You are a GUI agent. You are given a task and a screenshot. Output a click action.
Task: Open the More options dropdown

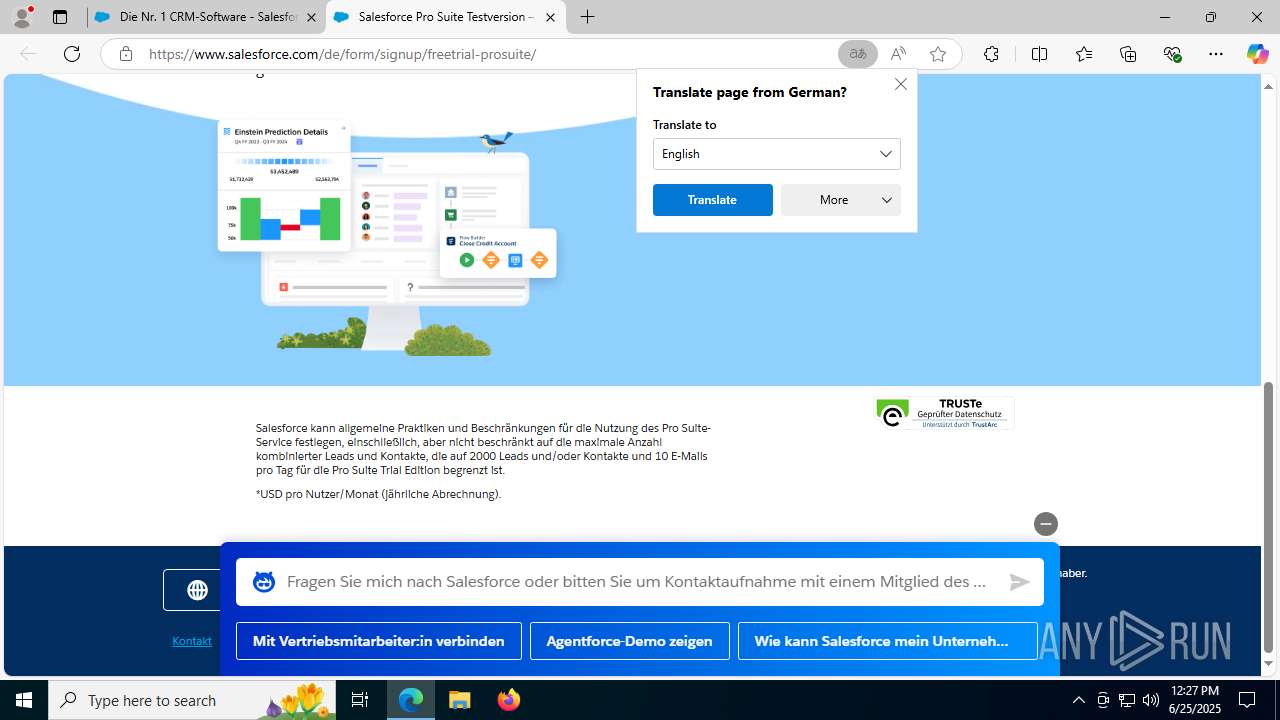click(x=841, y=200)
